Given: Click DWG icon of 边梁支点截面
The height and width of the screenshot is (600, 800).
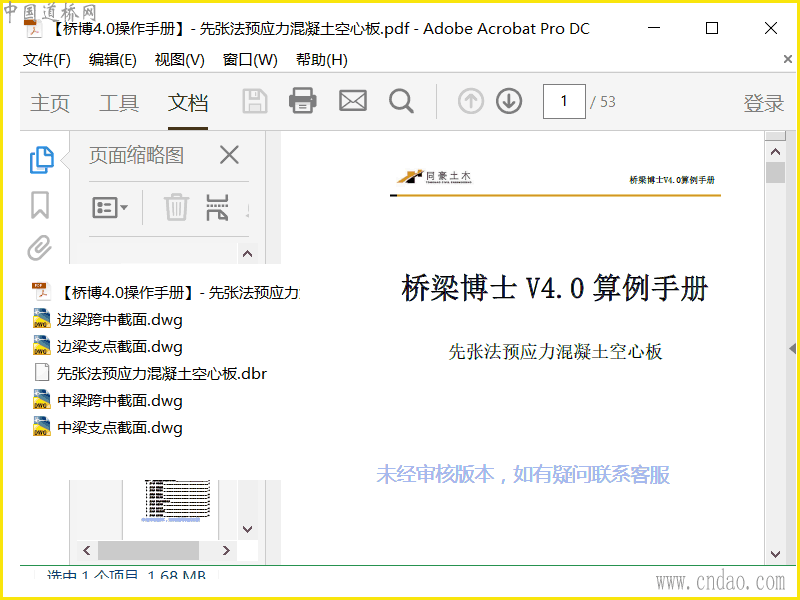Looking at the screenshot, I should 42,346.
